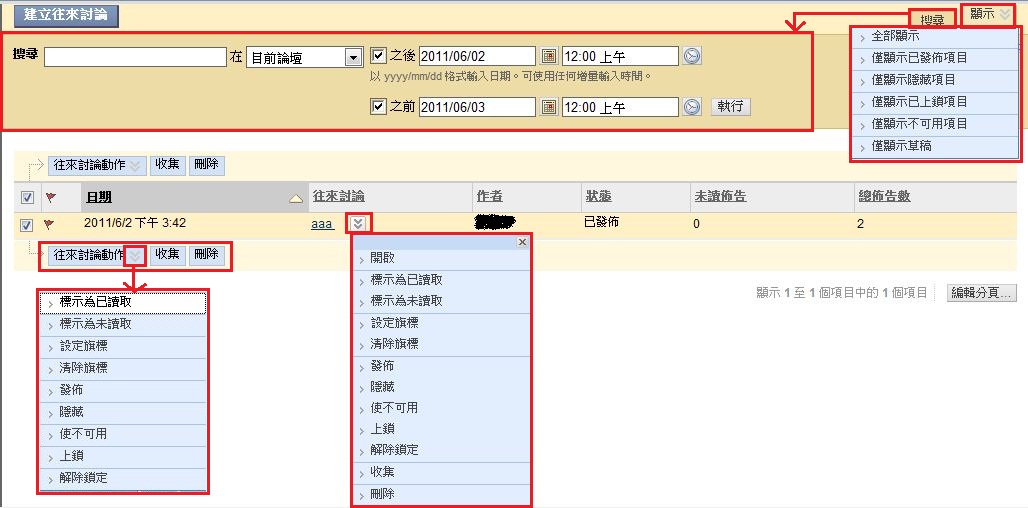Toggle the 之前 date filter checkbox

(x=378, y=106)
